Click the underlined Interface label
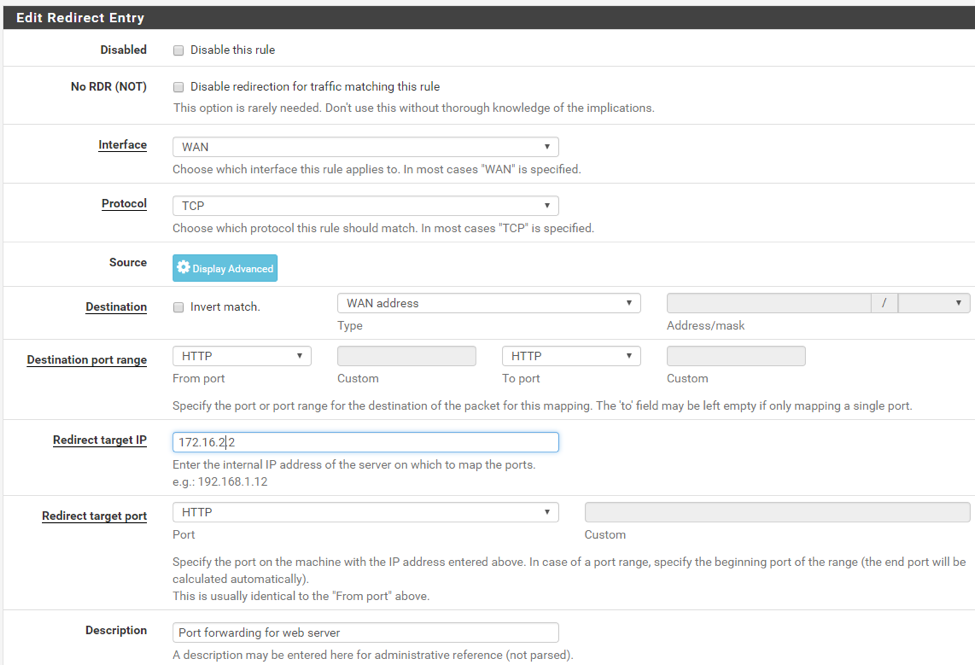The image size is (975, 665). coord(122,144)
